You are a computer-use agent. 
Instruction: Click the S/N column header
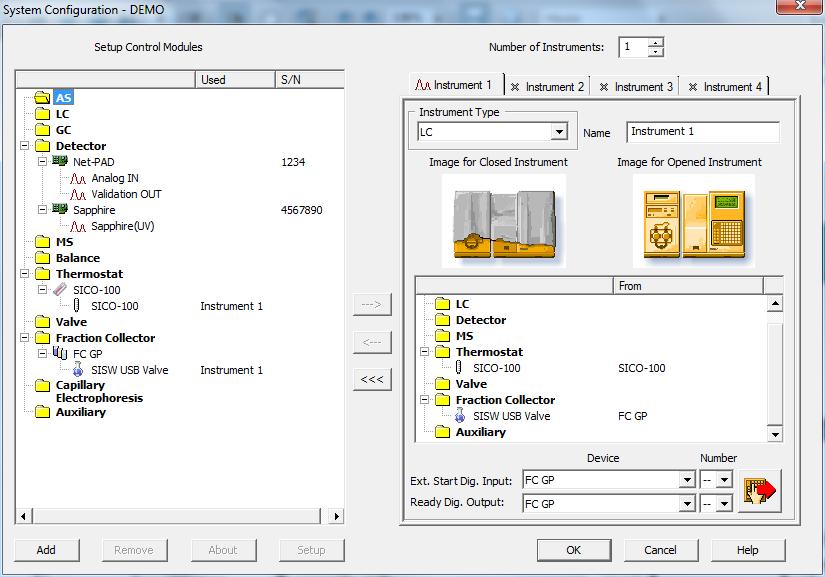[309, 79]
